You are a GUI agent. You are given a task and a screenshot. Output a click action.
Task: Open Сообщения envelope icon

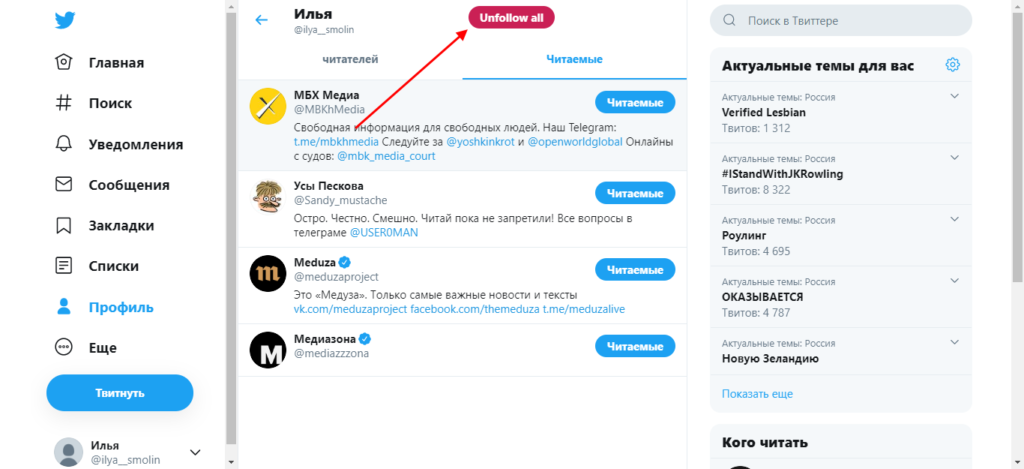pyautogui.click(x=64, y=184)
